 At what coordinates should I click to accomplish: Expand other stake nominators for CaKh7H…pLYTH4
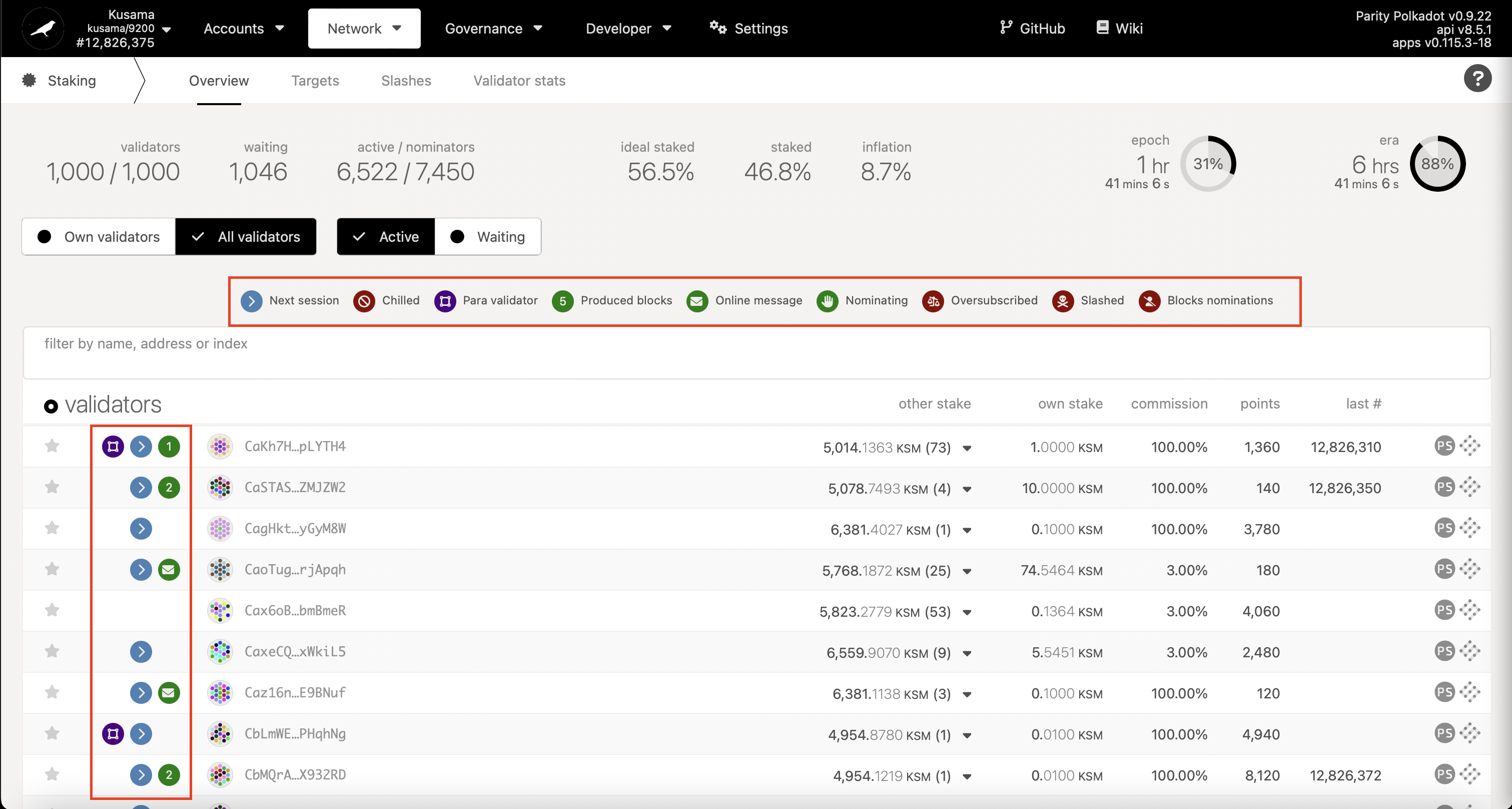(x=967, y=449)
